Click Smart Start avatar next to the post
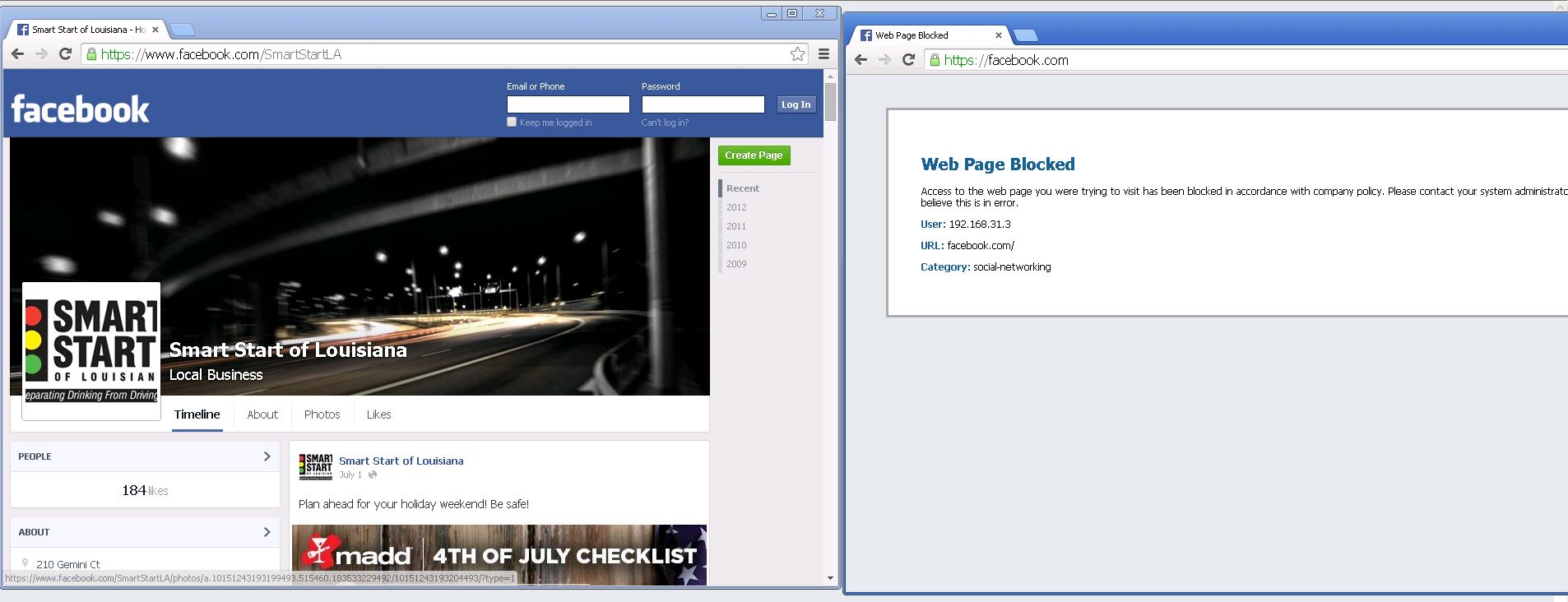 (x=316, y=466)
